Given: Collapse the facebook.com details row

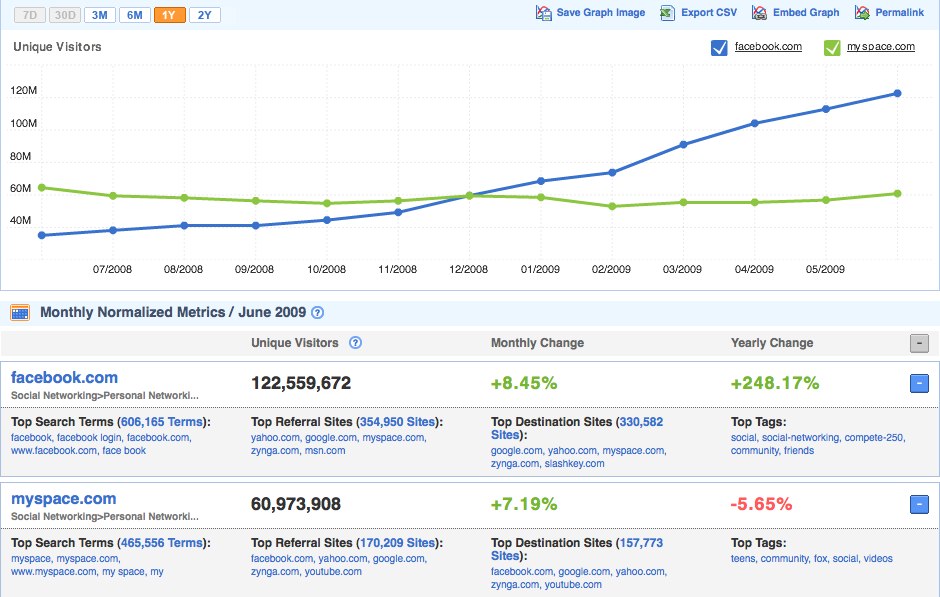Looking at the screenshot, I should pyautogui.click(x=919, y=383).
